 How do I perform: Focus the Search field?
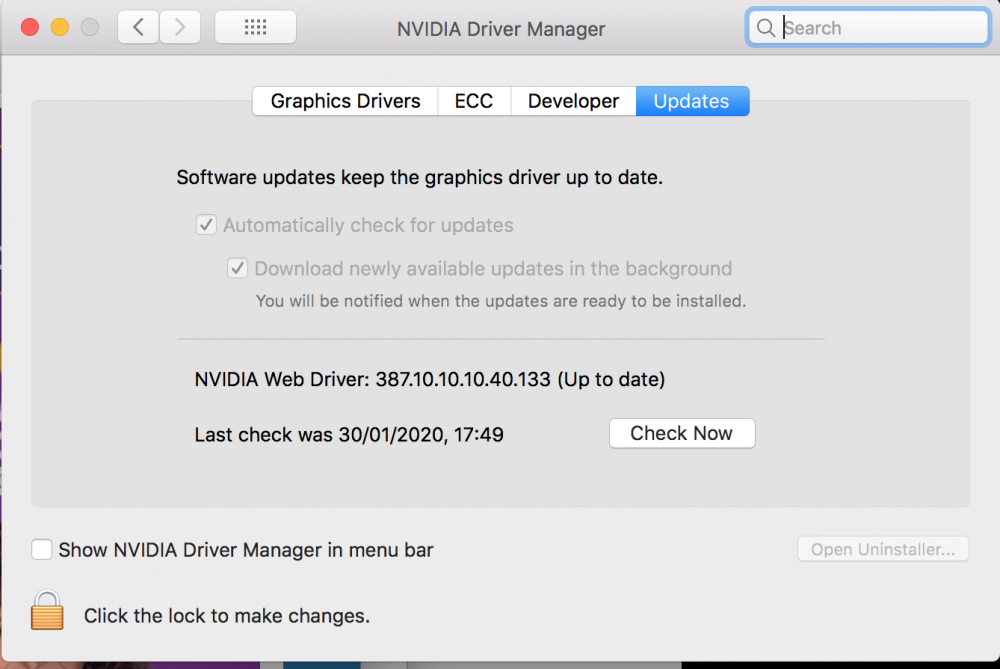tap(868, 27)
